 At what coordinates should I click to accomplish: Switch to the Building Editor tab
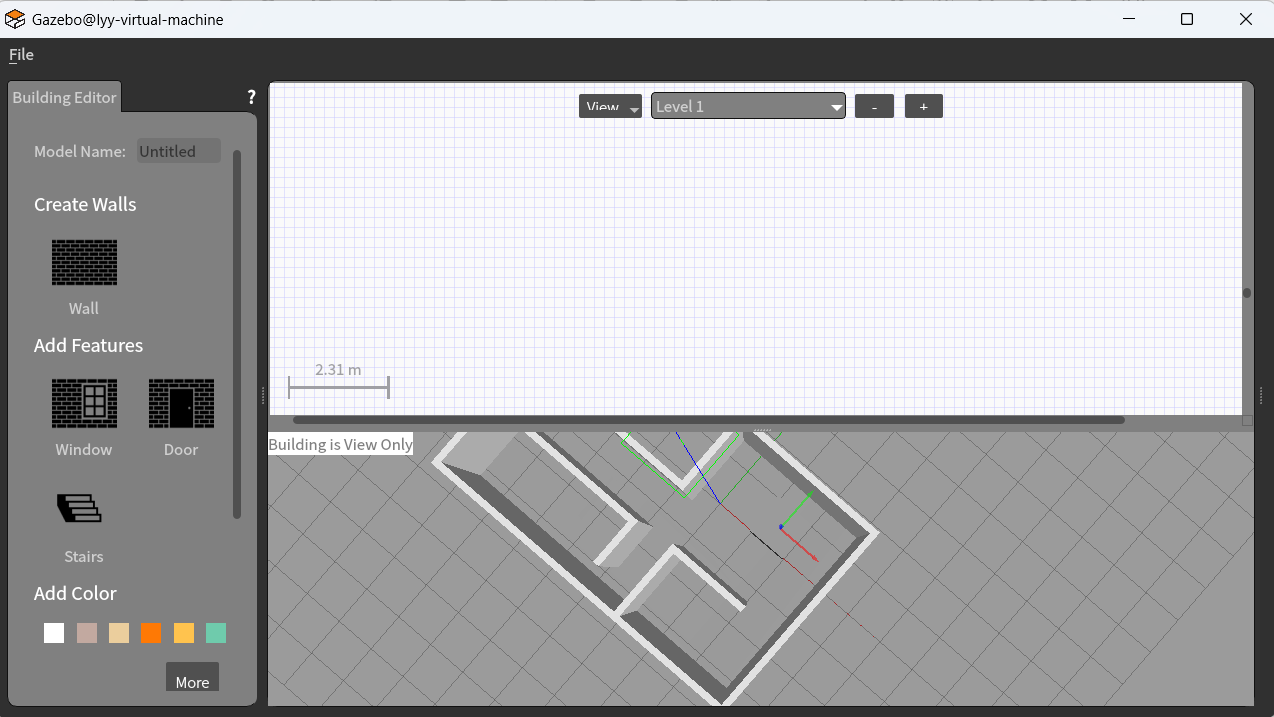[64, 97]
